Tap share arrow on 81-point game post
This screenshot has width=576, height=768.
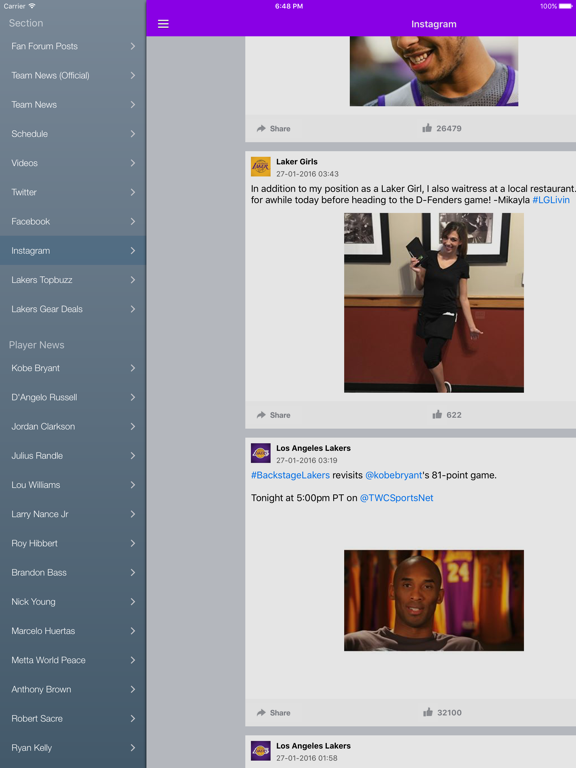261,713
